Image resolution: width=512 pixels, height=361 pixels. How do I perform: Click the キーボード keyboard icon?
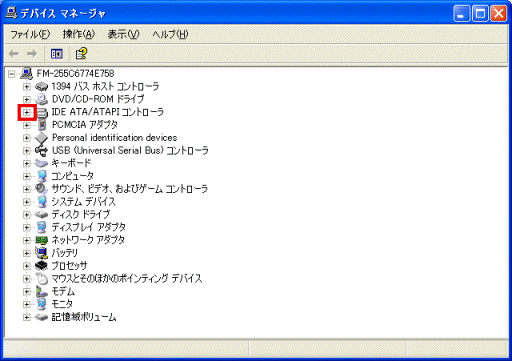click(41, 163)
